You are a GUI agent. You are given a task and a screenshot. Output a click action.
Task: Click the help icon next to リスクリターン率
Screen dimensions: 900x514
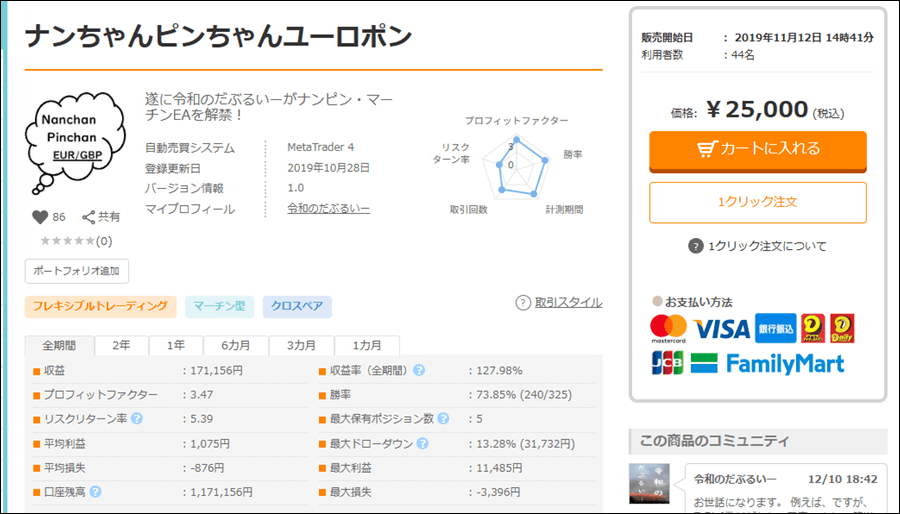(x=136, y=419)
